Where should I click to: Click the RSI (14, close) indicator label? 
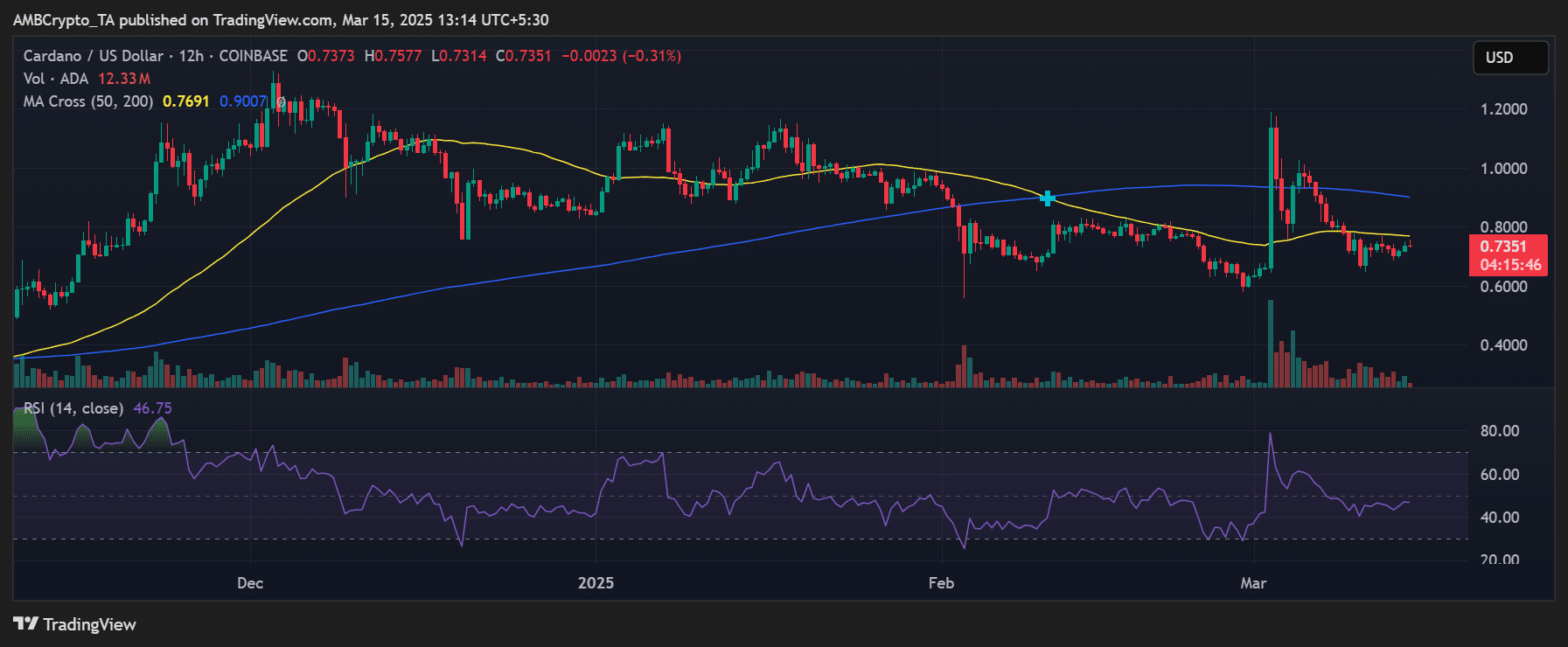pos(73,408)
